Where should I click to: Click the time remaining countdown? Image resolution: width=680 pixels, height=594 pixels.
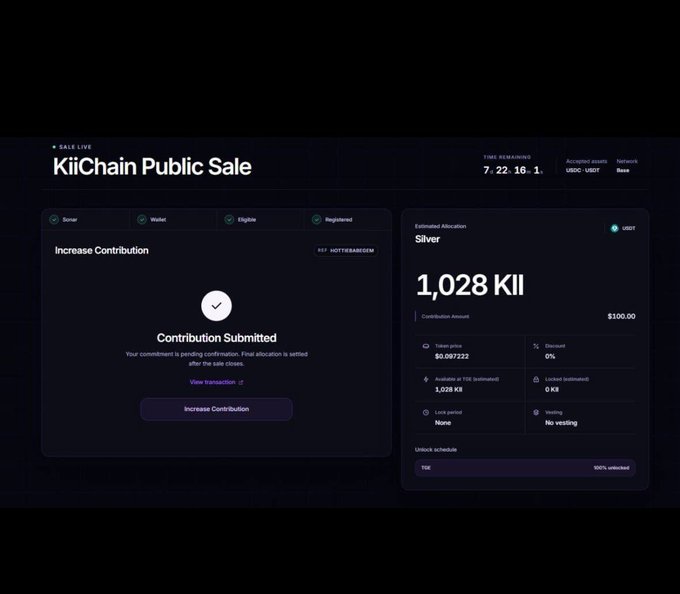click(x=513, y=170)
